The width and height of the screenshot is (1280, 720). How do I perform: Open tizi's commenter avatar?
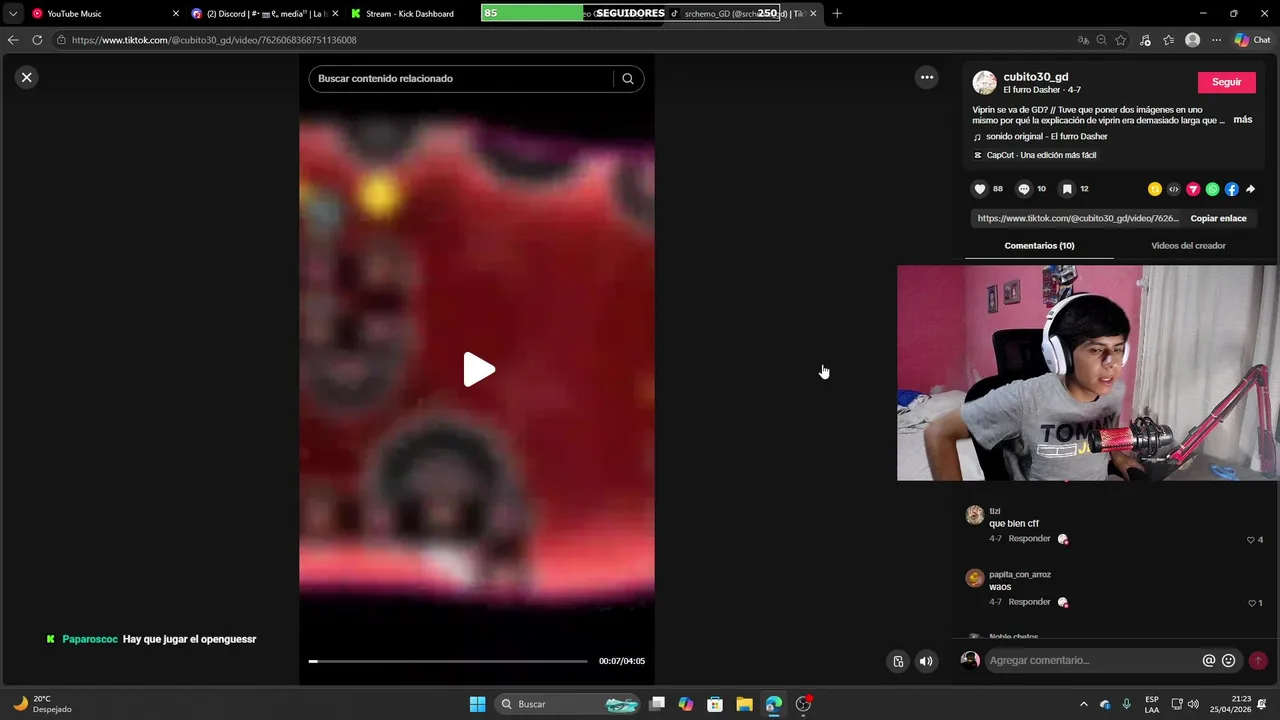click(x=975, y=515)
